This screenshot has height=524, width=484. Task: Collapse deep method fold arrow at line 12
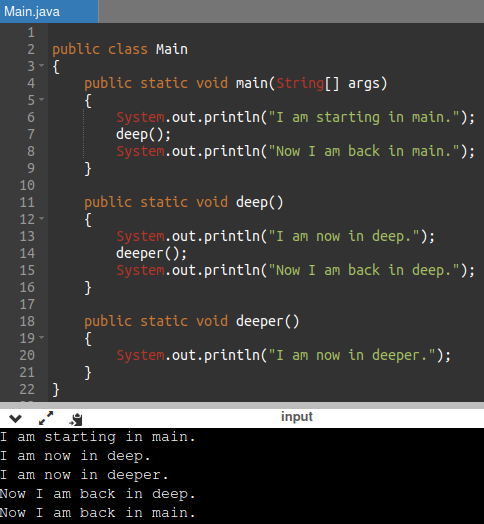click(41, 218)
